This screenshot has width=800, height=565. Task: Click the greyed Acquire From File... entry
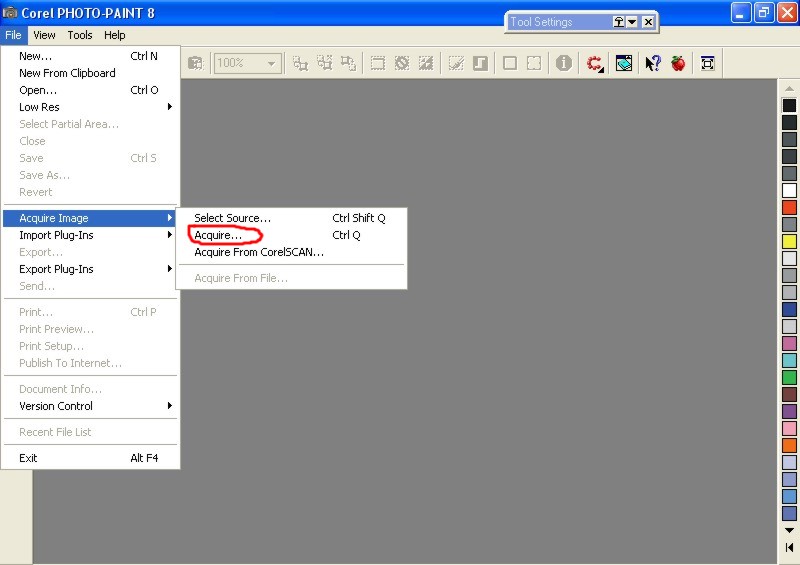click(x=291, y=278)
